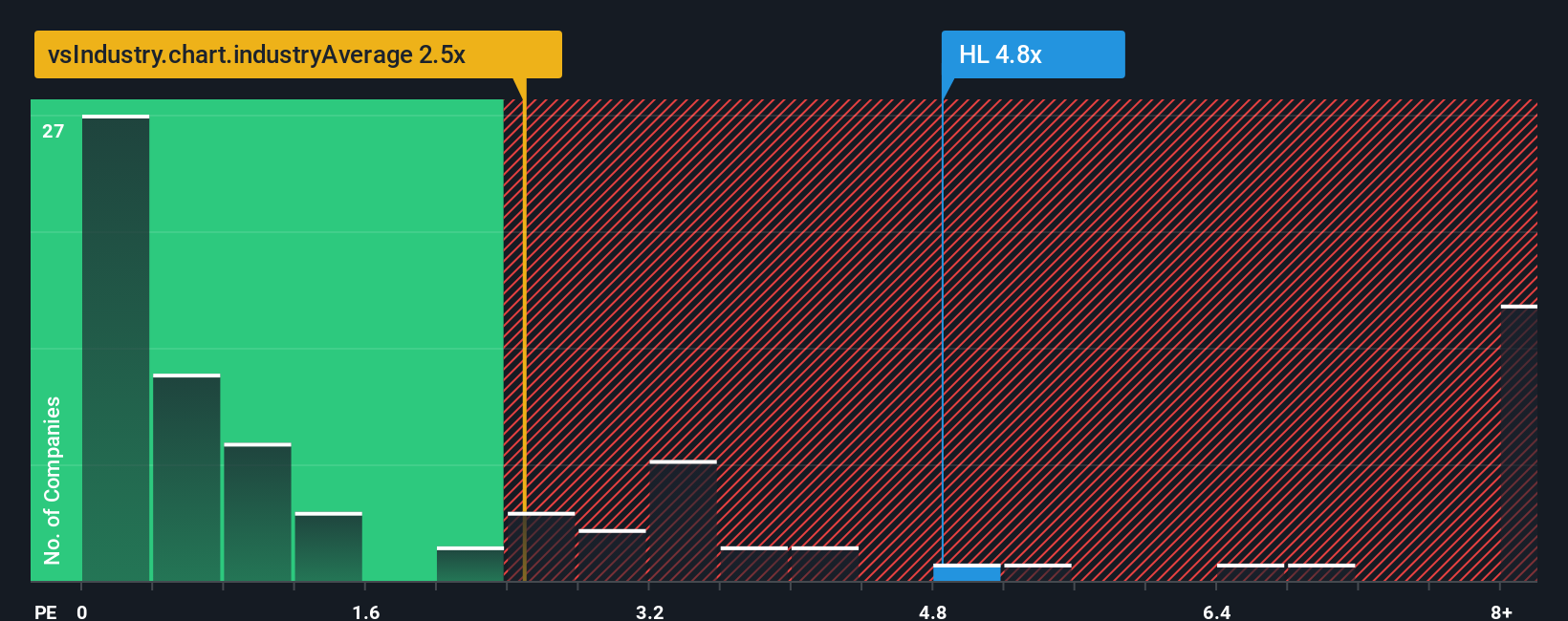The image size is (1568, 621).
Task: Click the '3.2' x-axis tick label
Action: (650, 611)
